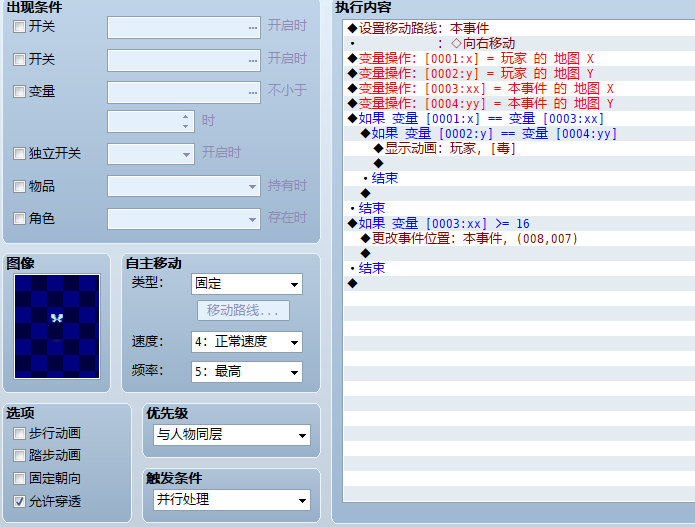The height and width of the screenshot is (527, 695).
Task: Select the 如果 [0001:x] == [0003:xx] line
Action: click(x=519, y=119)
